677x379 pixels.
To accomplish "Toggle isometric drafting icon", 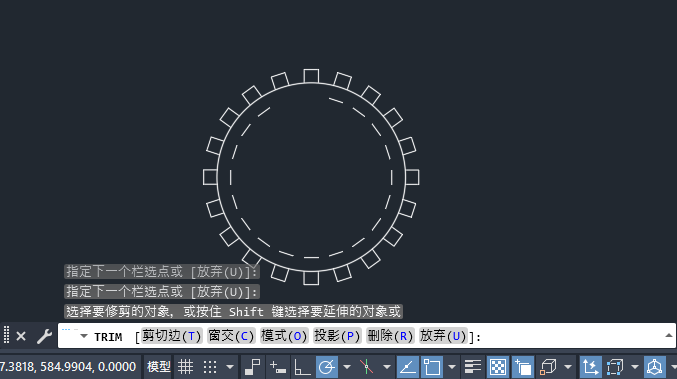I will click(x=367, y=367).
